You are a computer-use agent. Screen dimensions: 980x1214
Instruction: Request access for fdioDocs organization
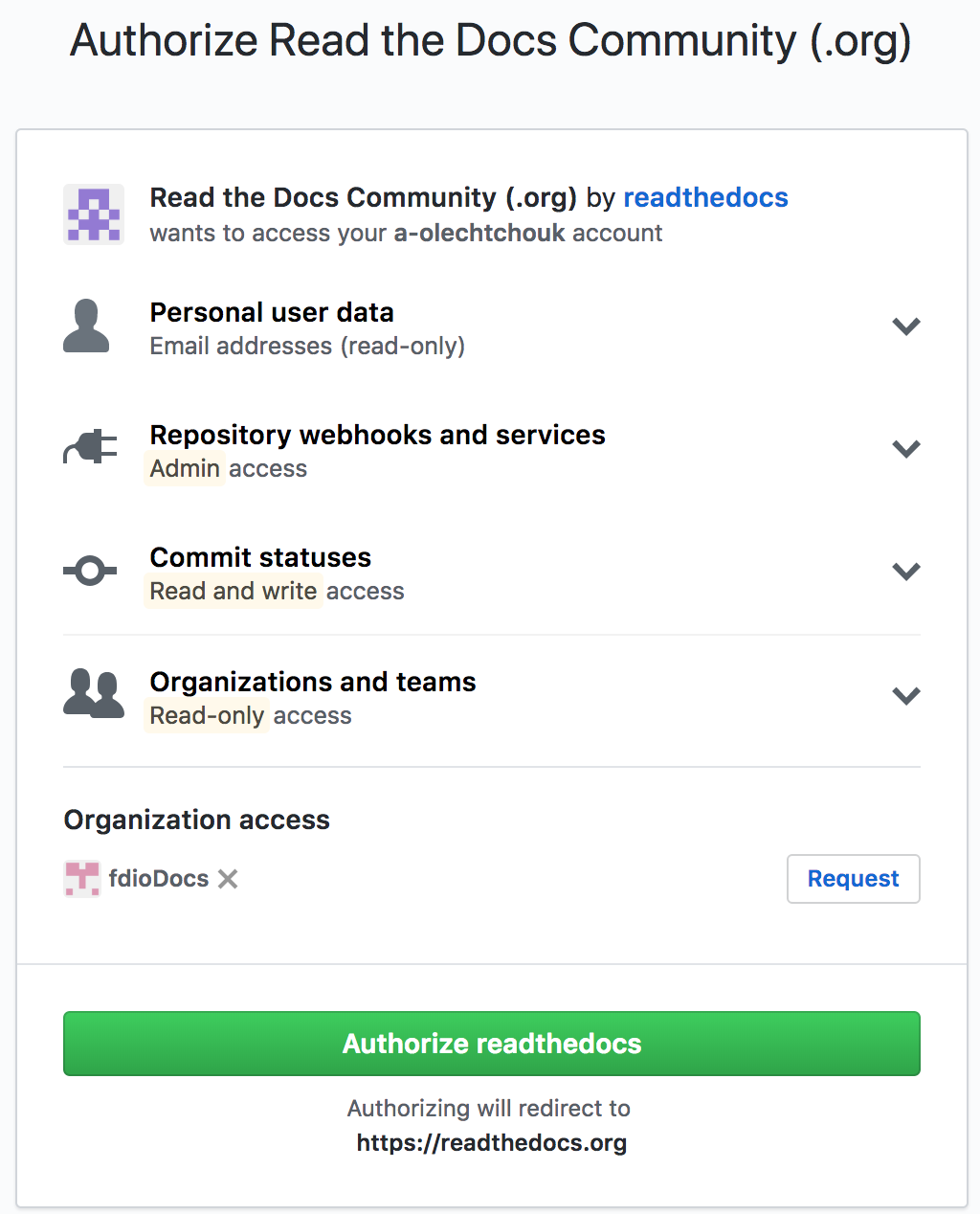pyautogui.click(x=854, y=879)
